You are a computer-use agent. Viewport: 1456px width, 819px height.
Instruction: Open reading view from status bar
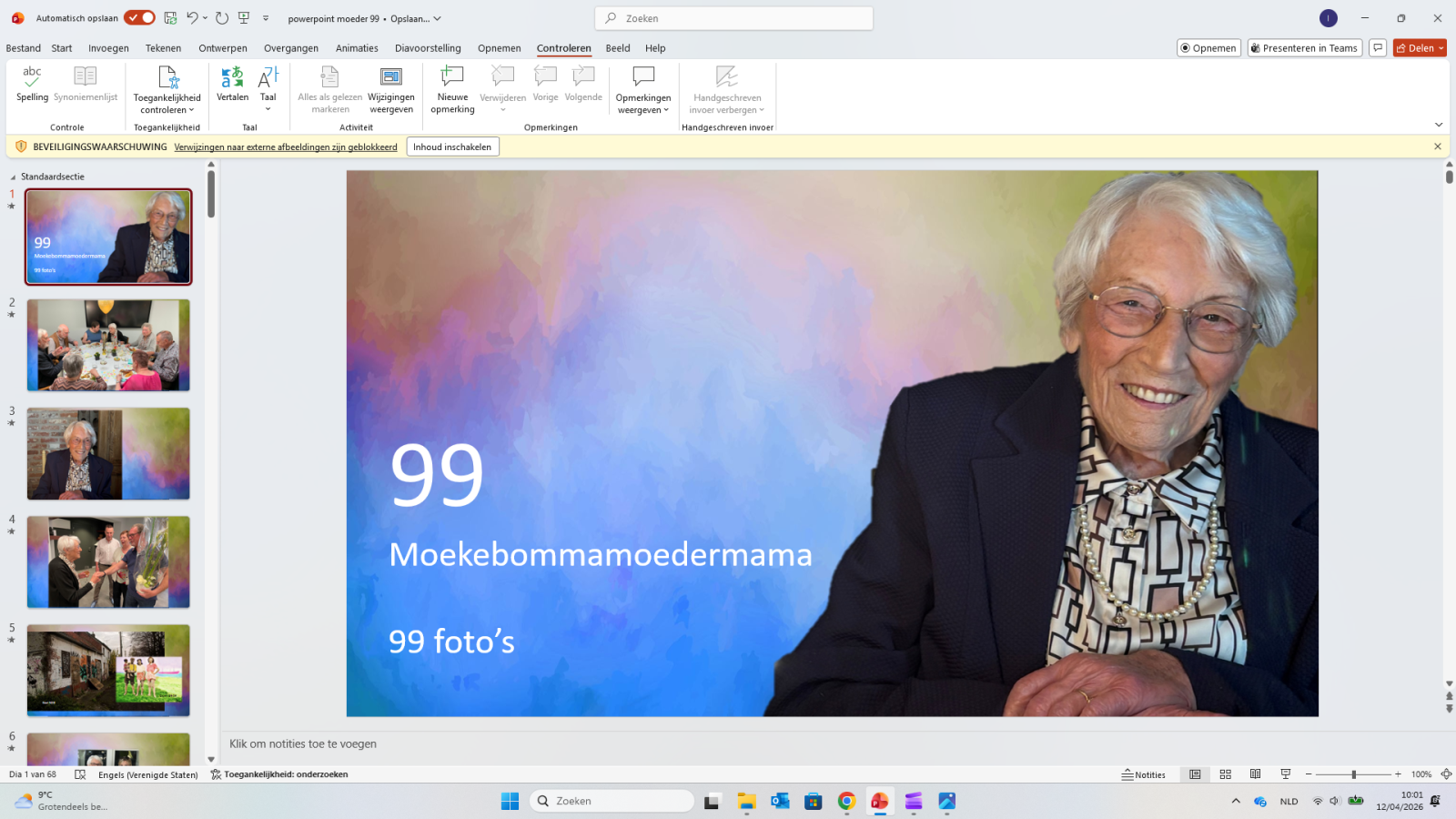[x=1255, y=774]
